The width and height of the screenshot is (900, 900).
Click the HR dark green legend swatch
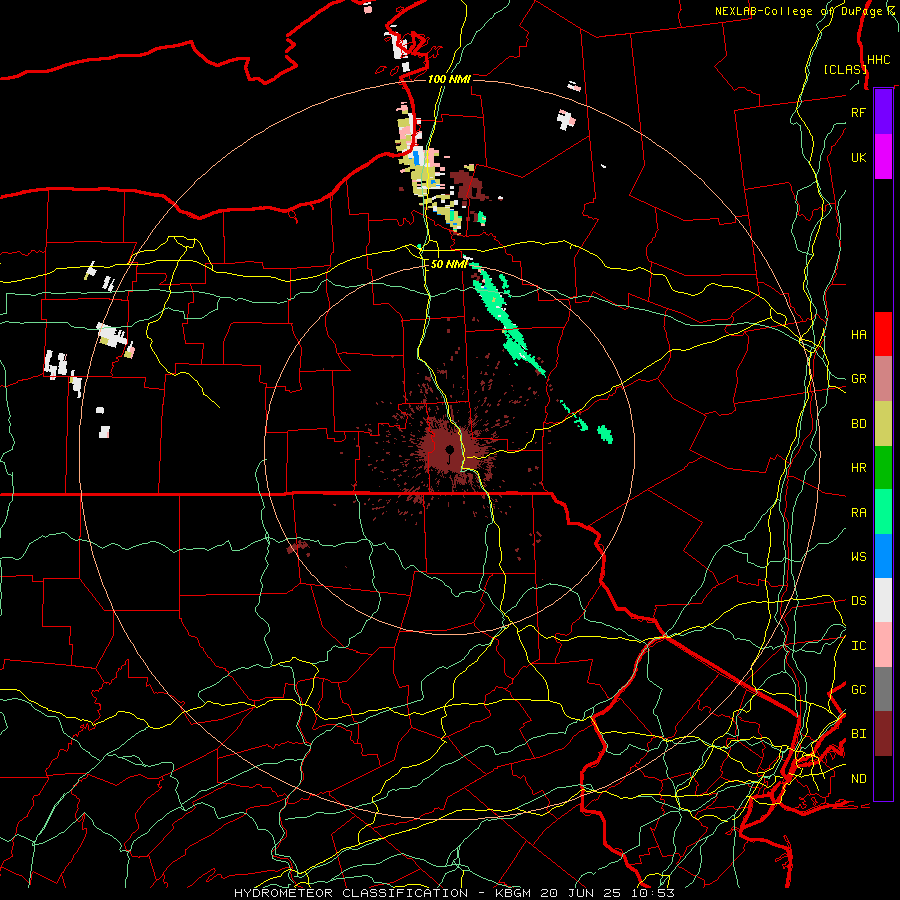click(x=883, y=468)
